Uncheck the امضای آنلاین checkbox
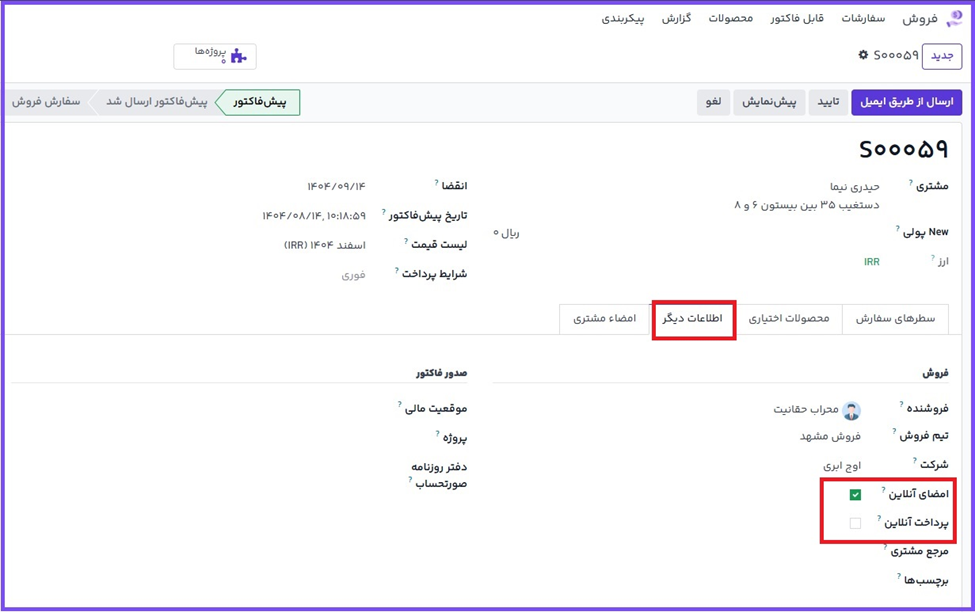The height and width of the screenshot is (612, 975). 855,495
